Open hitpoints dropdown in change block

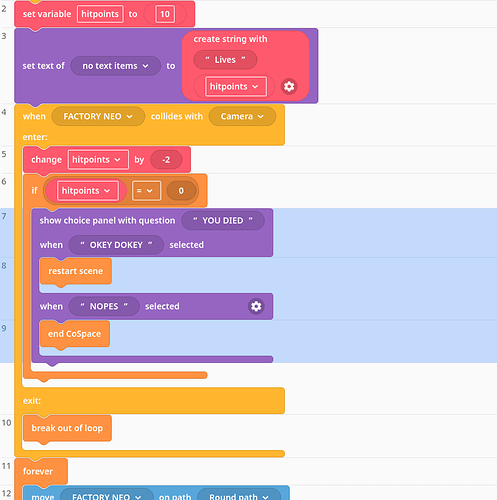pos(98,160)
